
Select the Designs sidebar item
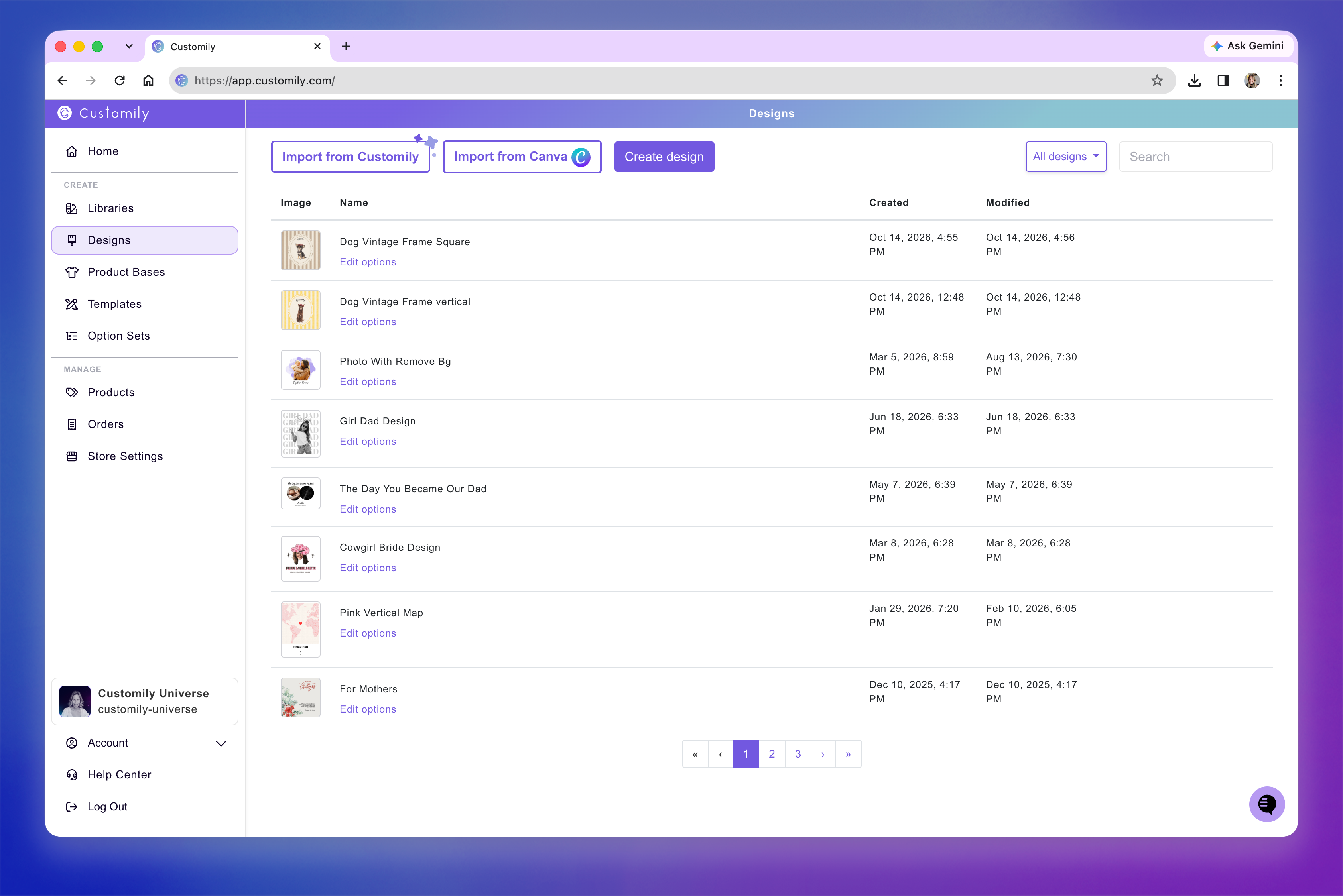coord(144,240)
